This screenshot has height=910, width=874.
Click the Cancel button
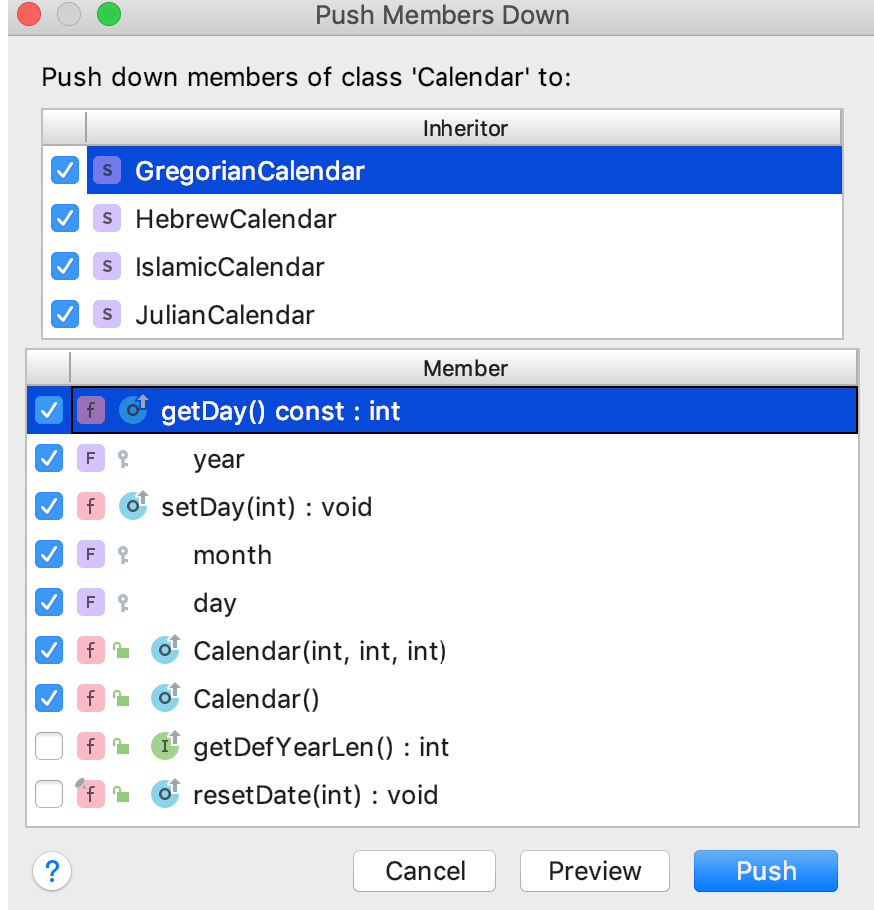pos(424,871)
